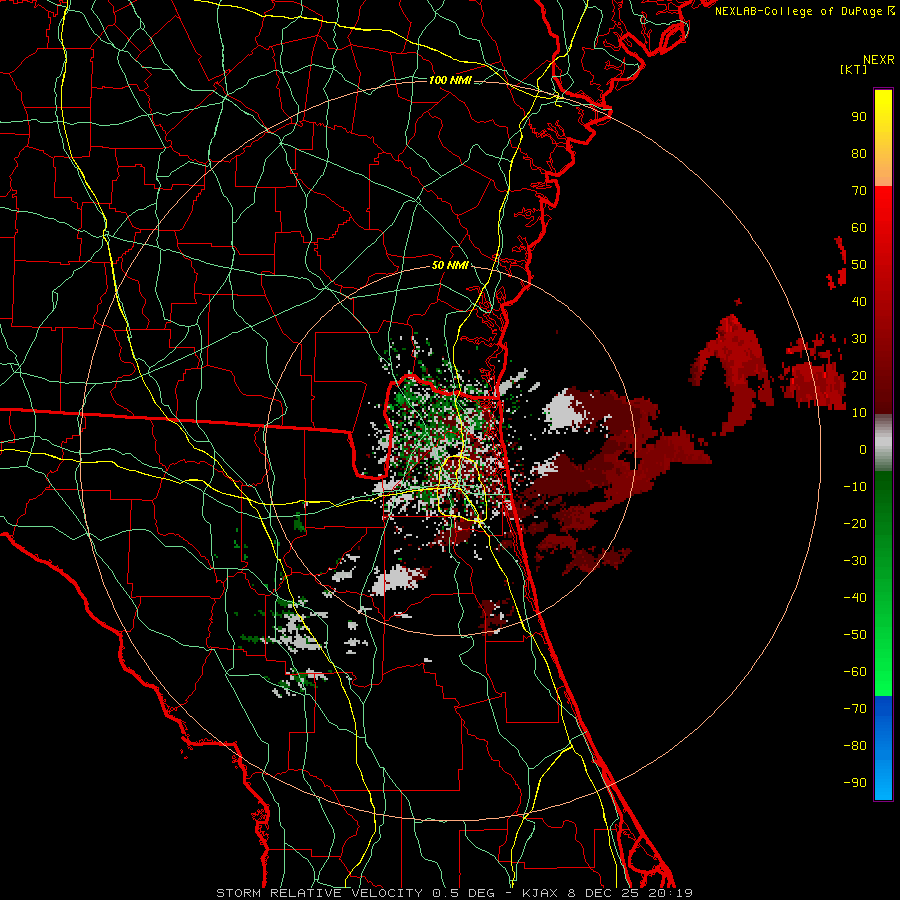Click the KJAX radar site identifier
Image resolution: width=900 pixels, height=900 pixels.
pyautogui.click(x=540, y=893)
